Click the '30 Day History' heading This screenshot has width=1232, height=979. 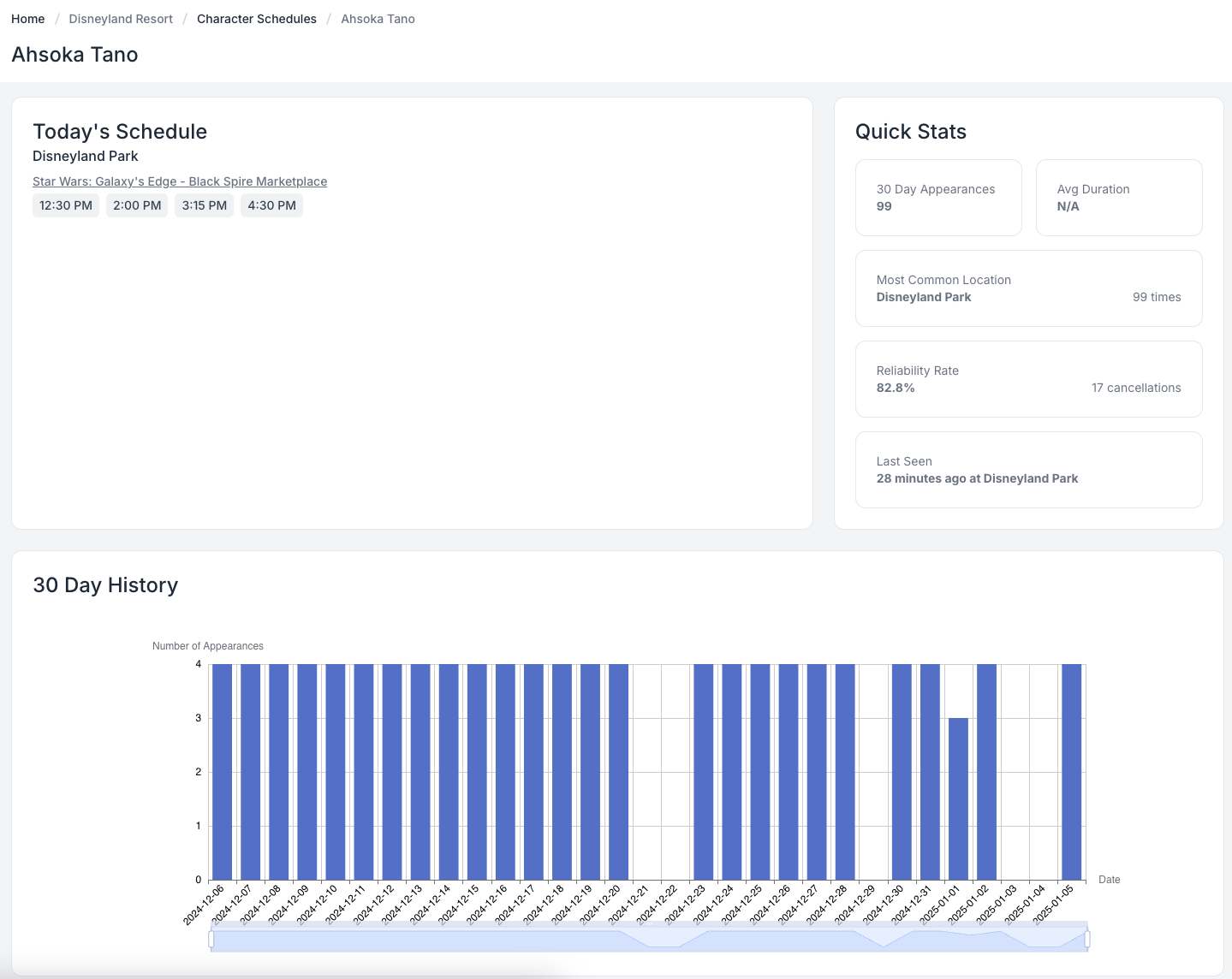(105, 585)
